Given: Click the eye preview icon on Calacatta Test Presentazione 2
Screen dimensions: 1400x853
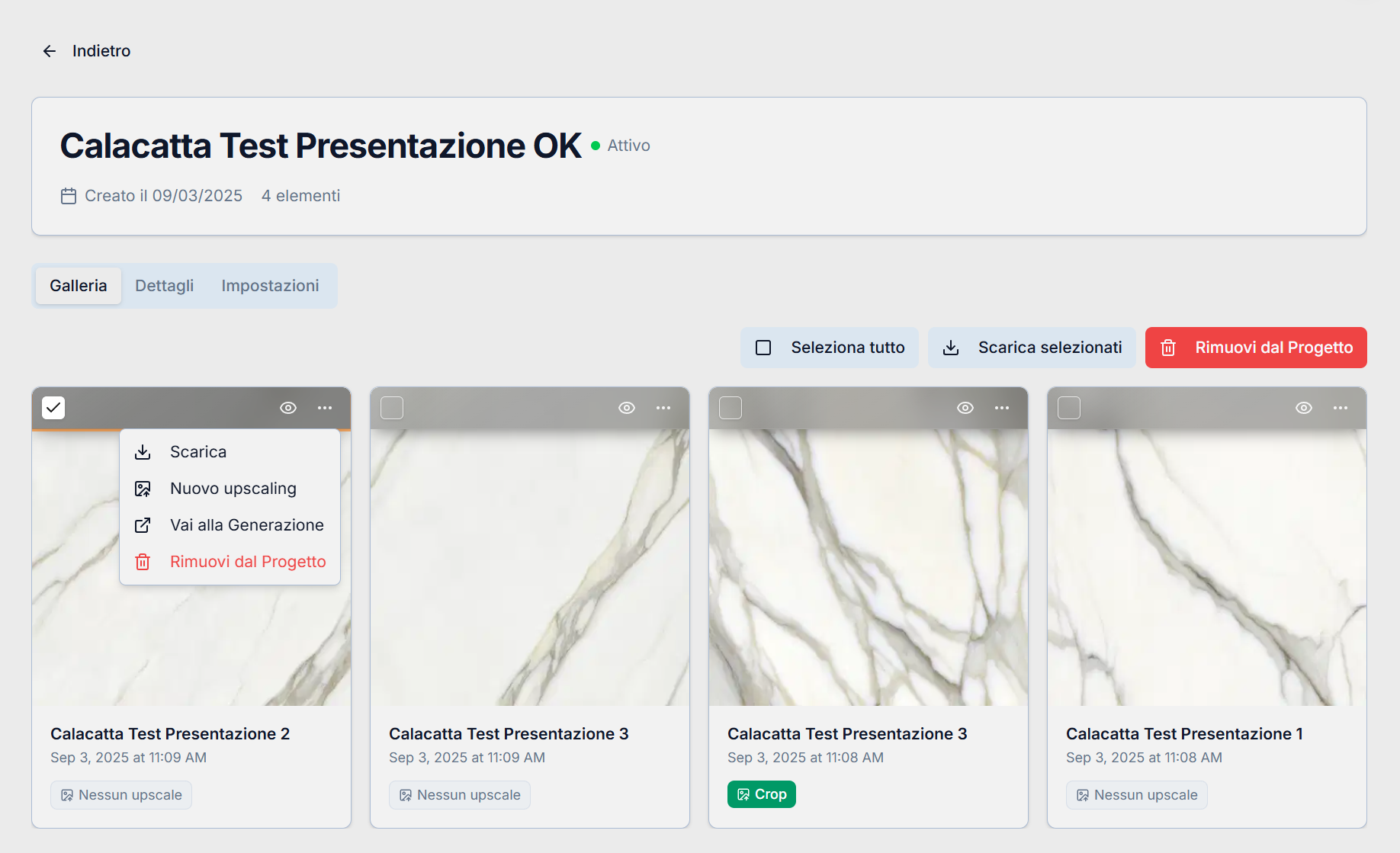Looking at the screenshot, I should [x=288, y=408].
